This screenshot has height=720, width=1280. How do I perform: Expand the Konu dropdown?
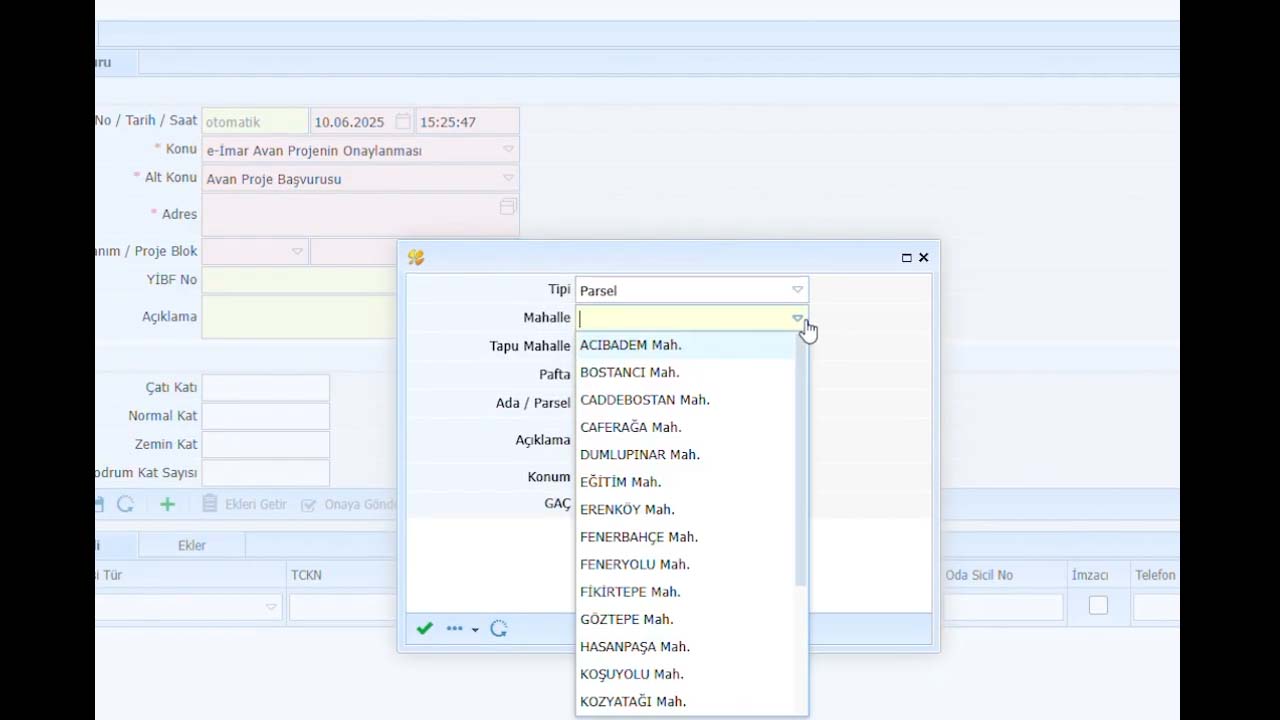508,150
